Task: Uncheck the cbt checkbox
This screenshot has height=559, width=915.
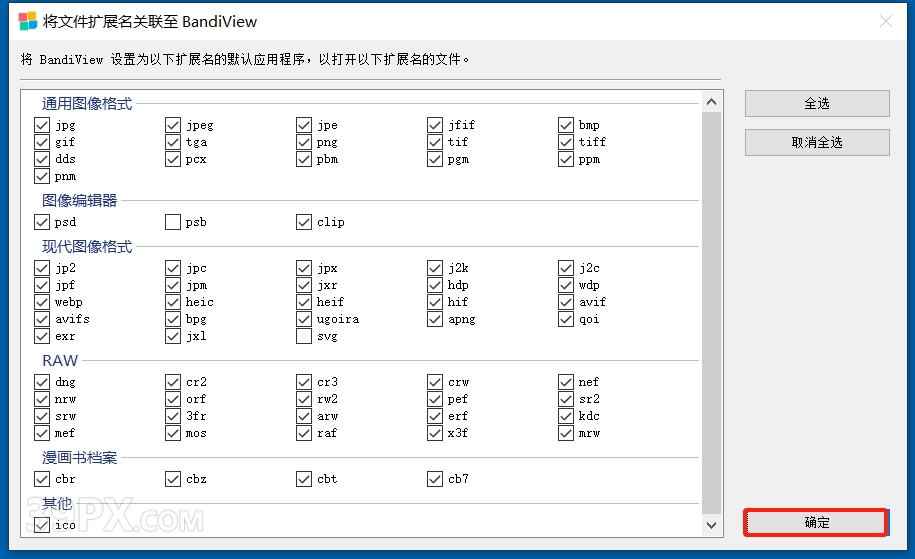Action: tap(304, 479)
